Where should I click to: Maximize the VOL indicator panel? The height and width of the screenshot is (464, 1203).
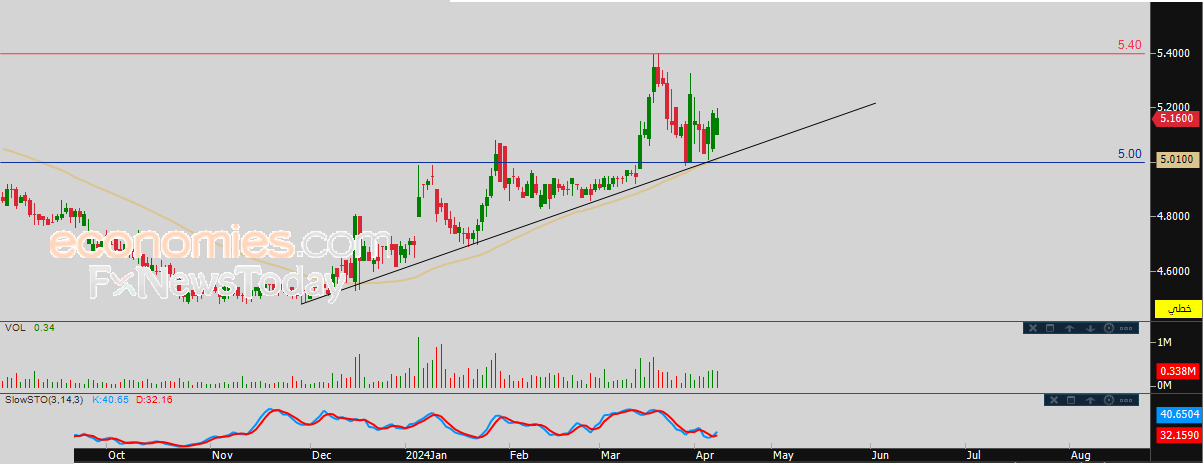click(1050, 328)
